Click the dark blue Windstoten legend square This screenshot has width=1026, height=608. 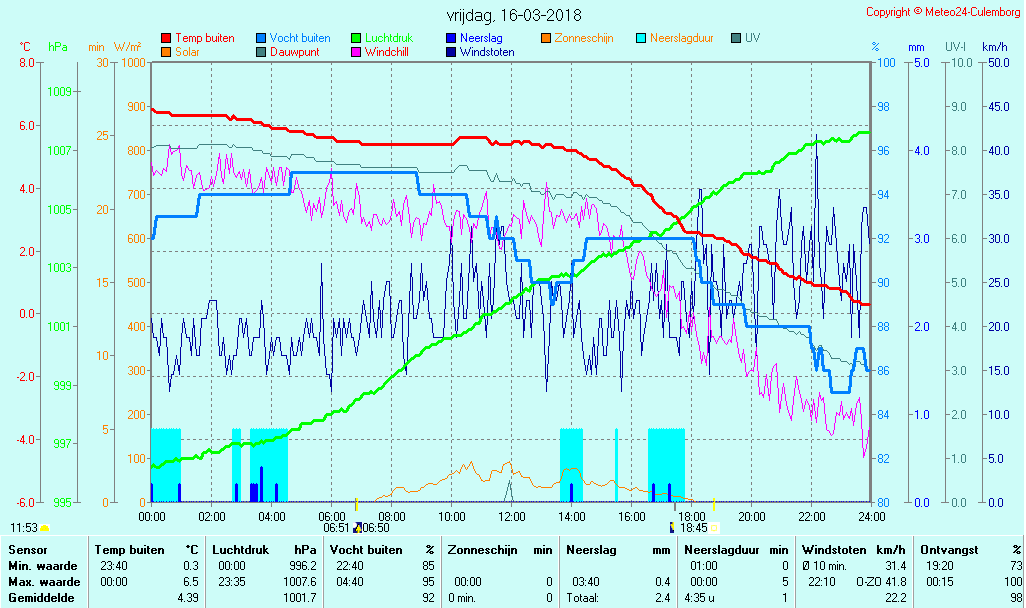pos(451,52)
